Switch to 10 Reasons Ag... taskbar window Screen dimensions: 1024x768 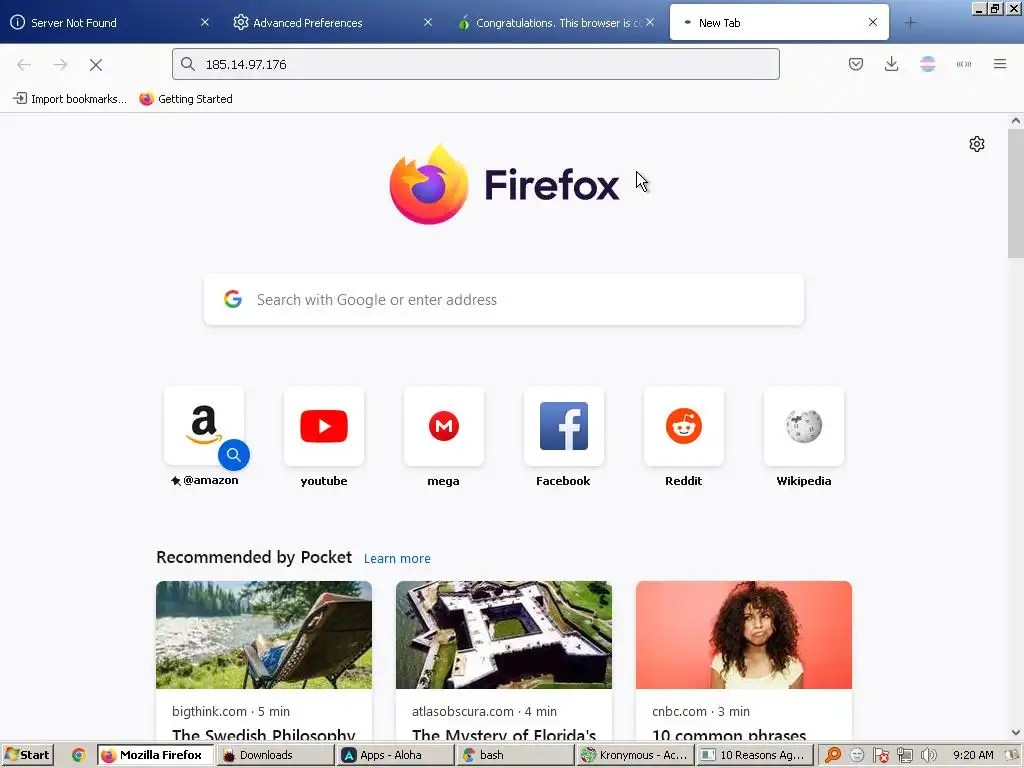tap(755, 755)
